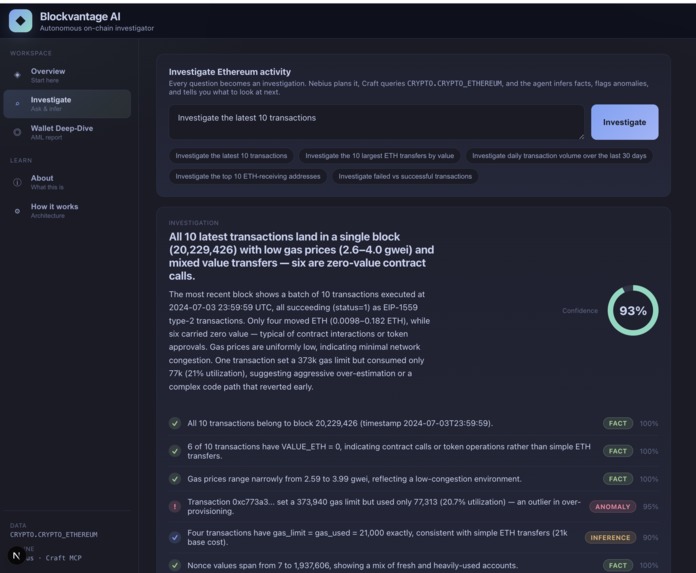Click the investigation query text field
This screenshot has width=696, height=573.
click(x=376, y=122)
